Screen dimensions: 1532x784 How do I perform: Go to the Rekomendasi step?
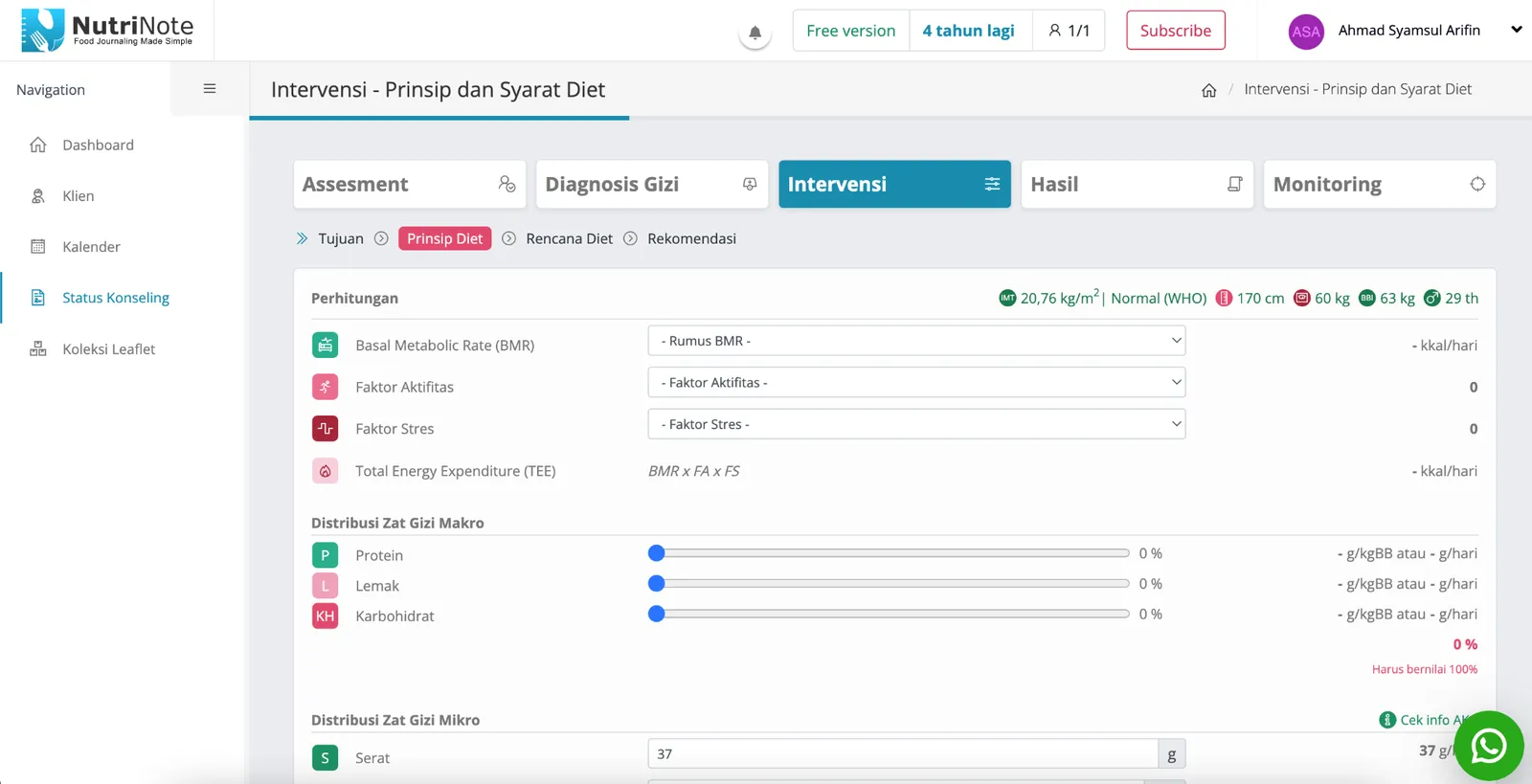click(691, 238)
